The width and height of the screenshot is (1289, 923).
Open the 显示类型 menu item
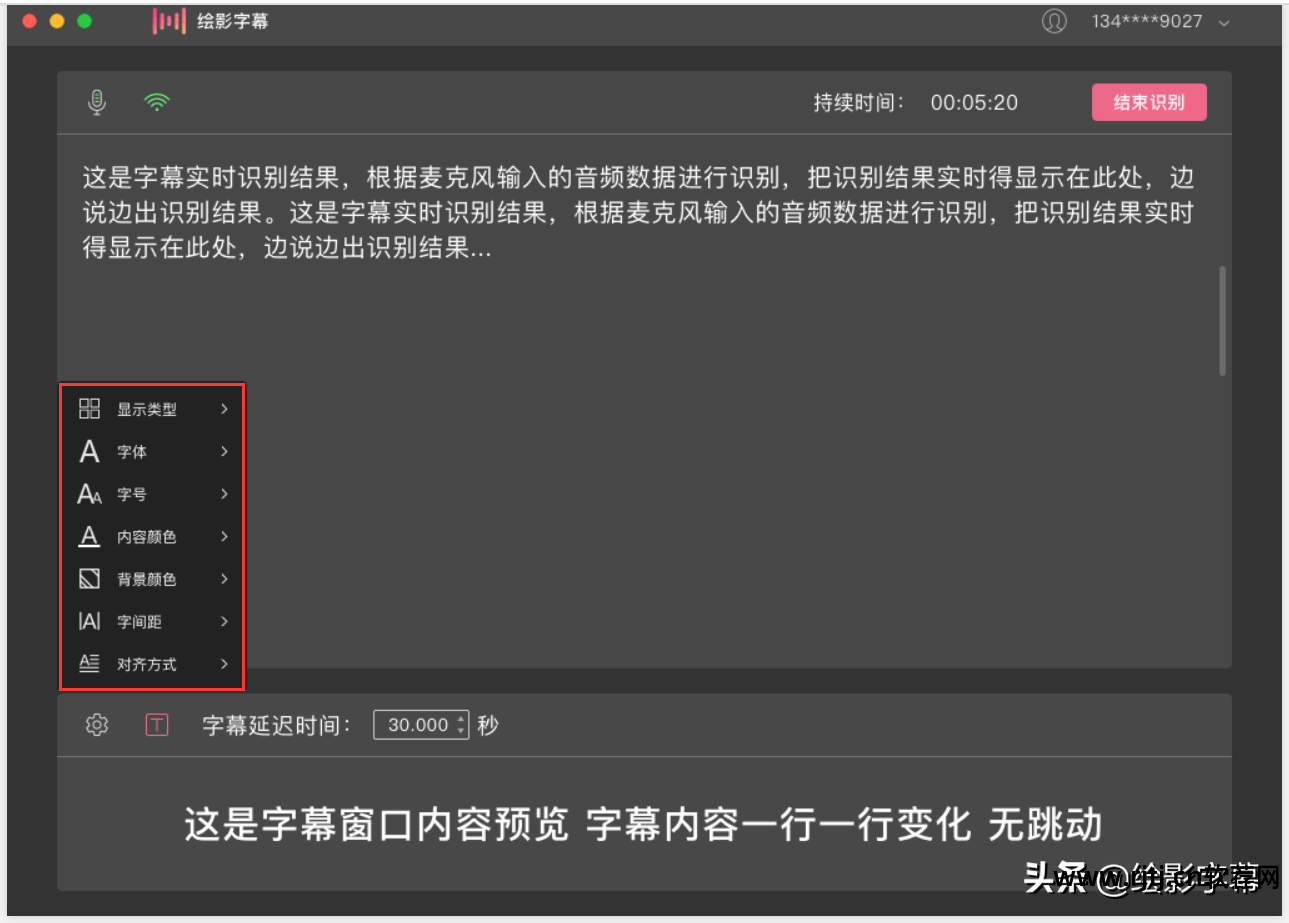tap(152, 409)
